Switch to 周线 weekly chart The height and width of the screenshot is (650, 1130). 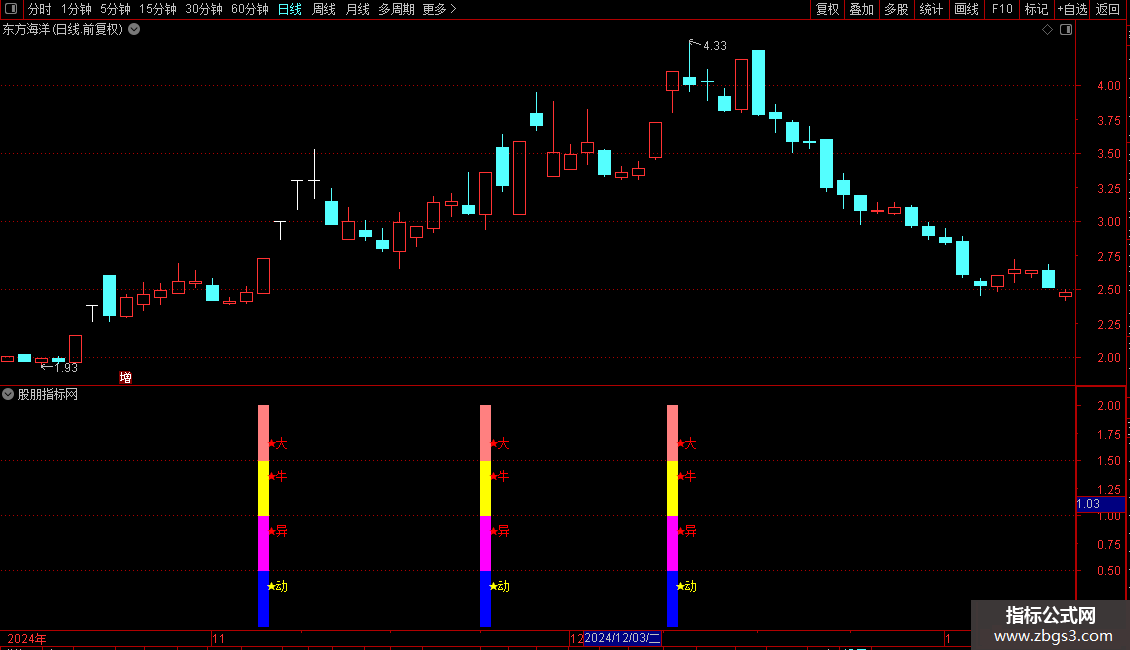click(324, 9)
